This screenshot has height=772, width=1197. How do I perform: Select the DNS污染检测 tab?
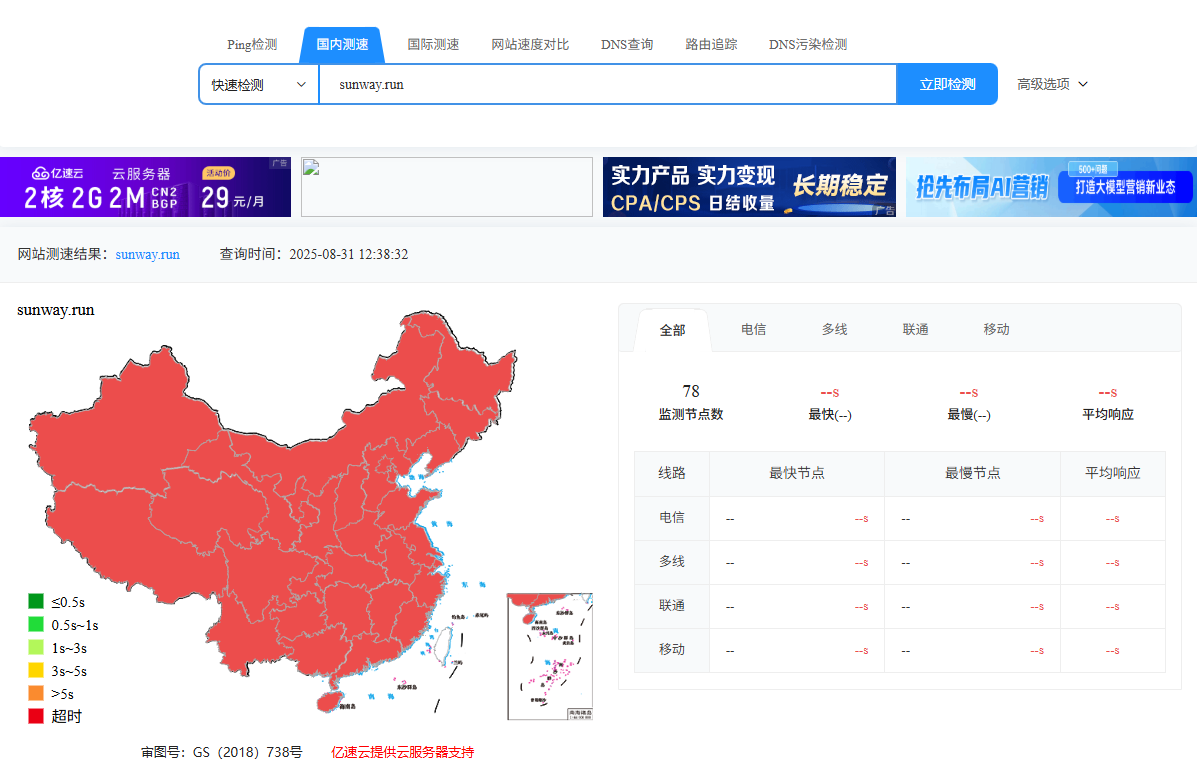(807, 45)
